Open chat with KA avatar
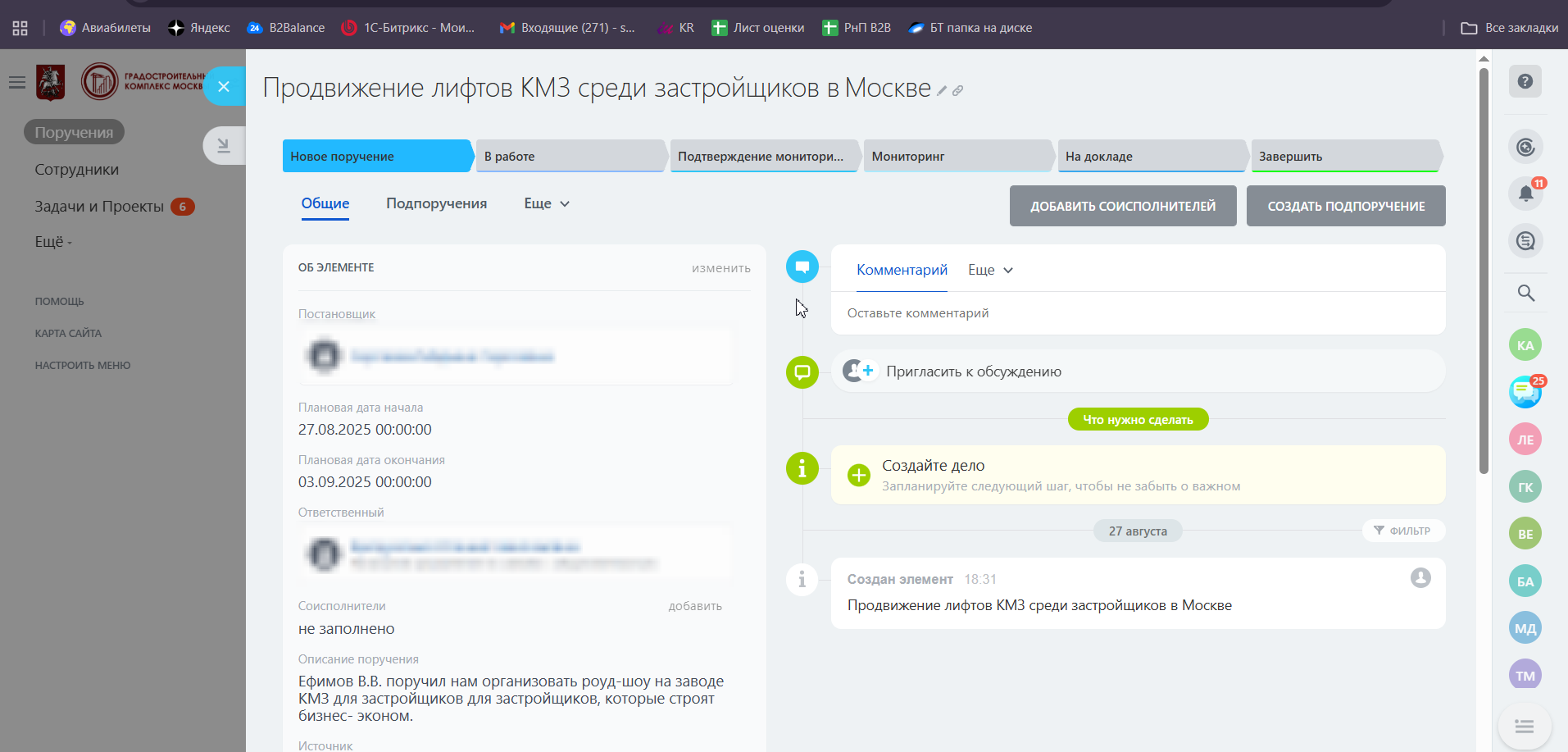This screenshot has width=1568, height=752. 1525,345
